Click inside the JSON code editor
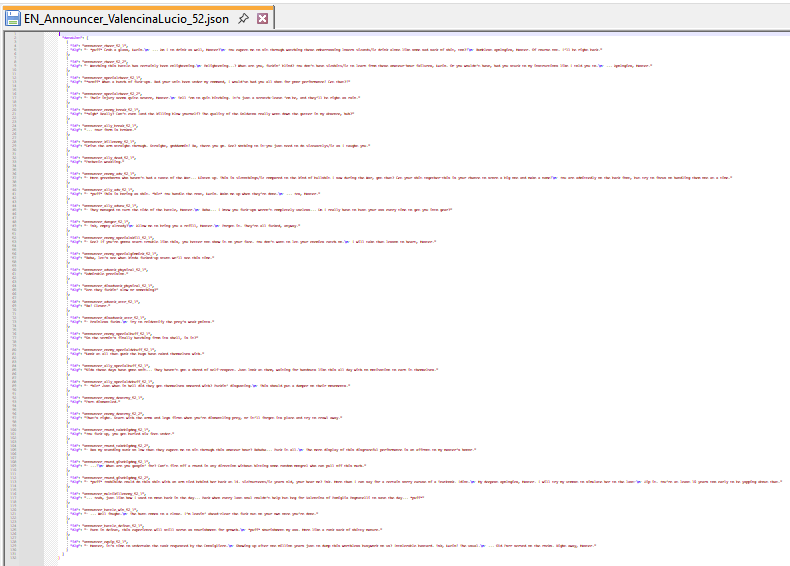The width and height of the screenshot is (790, 566). (423, 297)
